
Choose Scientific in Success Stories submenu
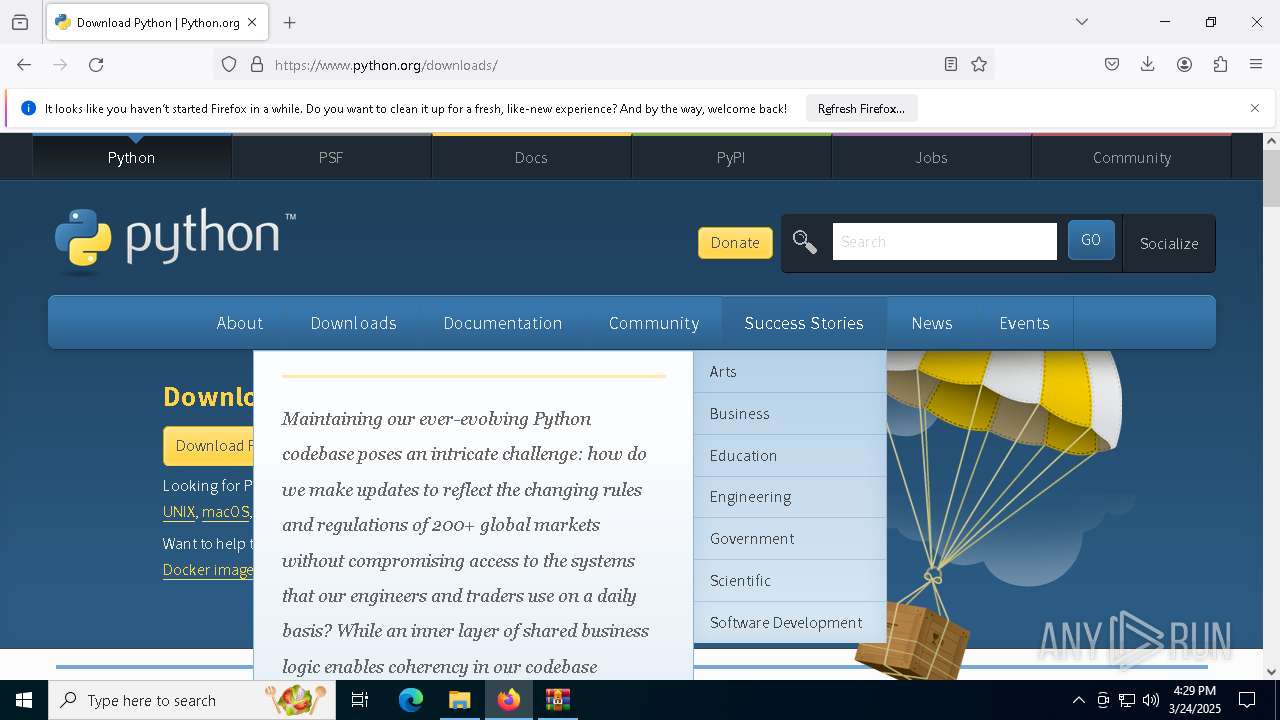pos(790,581)
